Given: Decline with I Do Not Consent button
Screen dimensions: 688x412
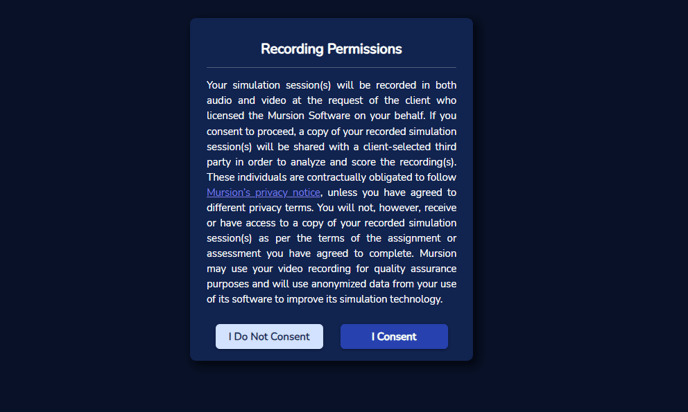Looking at the screenshot, I should click(269, 337).
